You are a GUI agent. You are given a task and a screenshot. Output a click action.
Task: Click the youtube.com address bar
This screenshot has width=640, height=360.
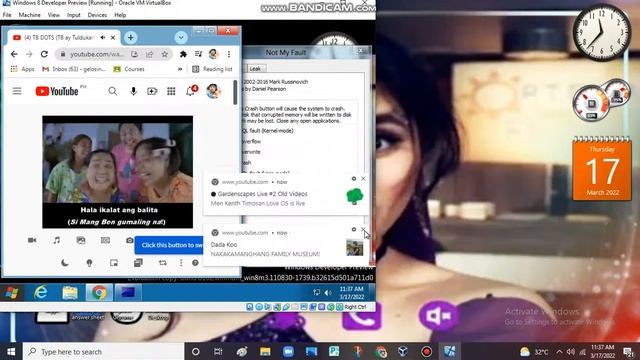point(96,54)
